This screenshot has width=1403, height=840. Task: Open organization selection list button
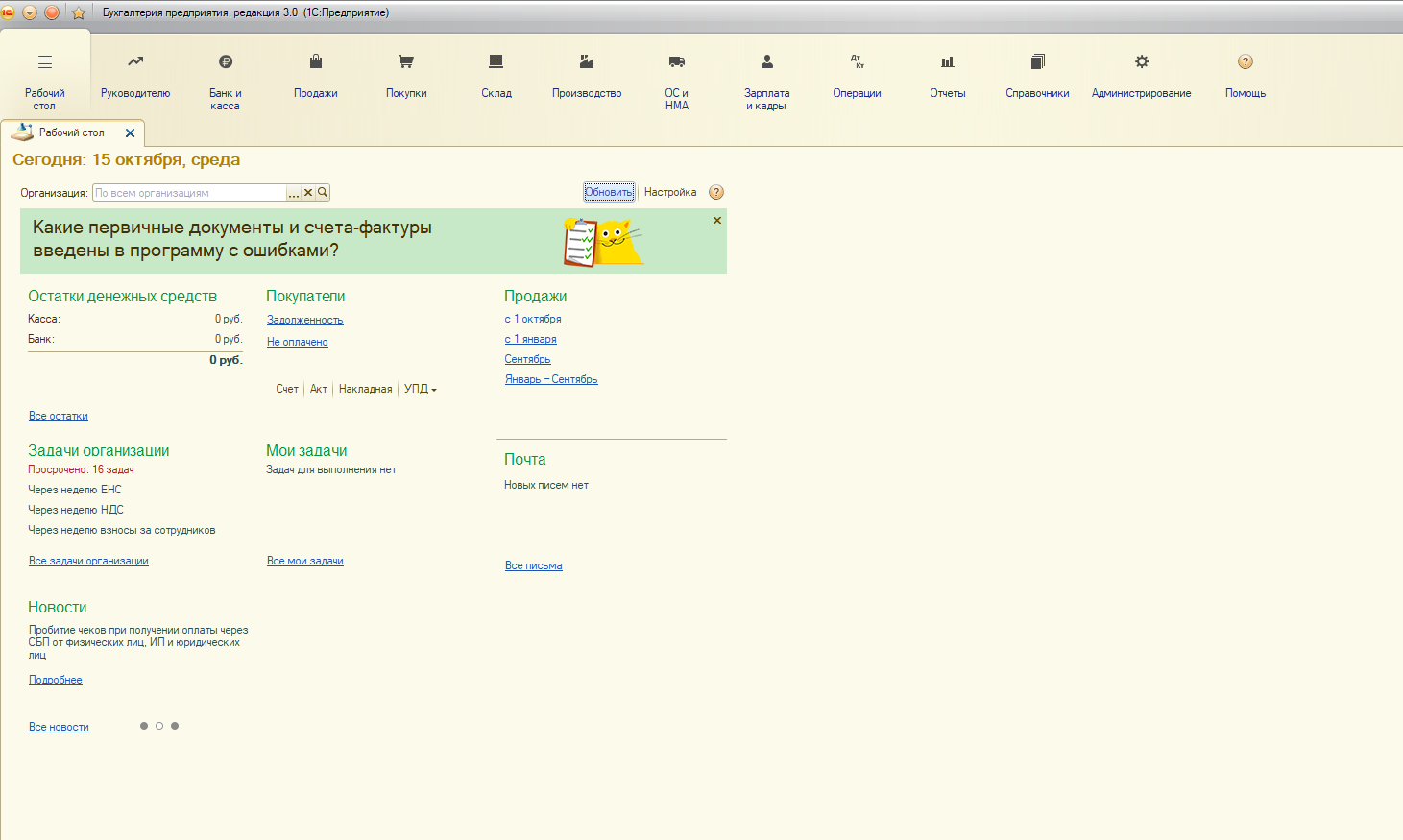pyautogui.click(x=294, y=193)
